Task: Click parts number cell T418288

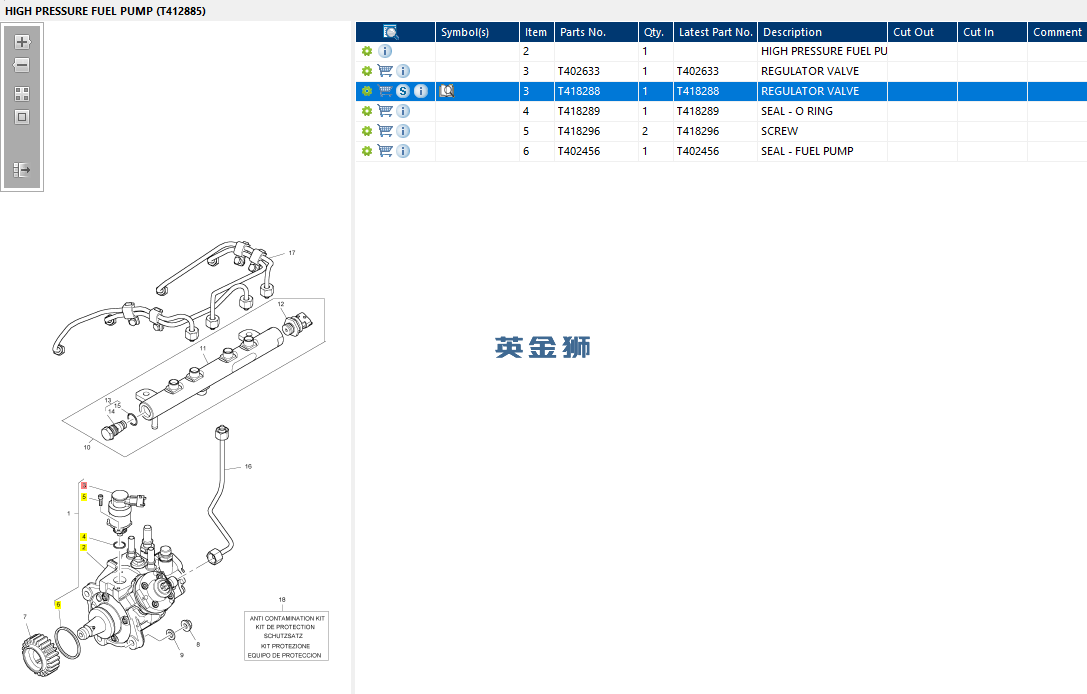Action: click(596, 91)
